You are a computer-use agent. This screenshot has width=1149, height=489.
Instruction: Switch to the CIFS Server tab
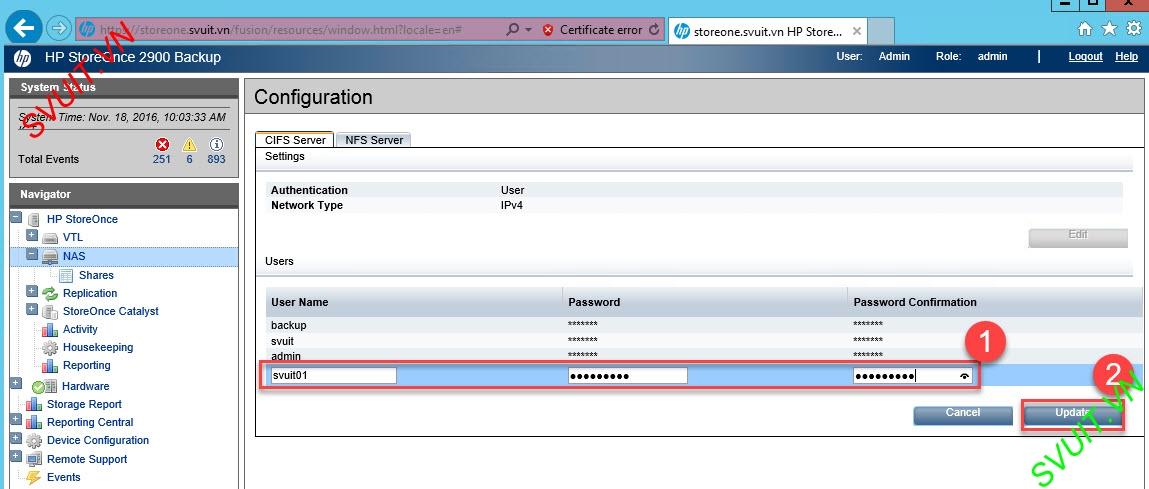pyautogui.click(x=295, y=139)
